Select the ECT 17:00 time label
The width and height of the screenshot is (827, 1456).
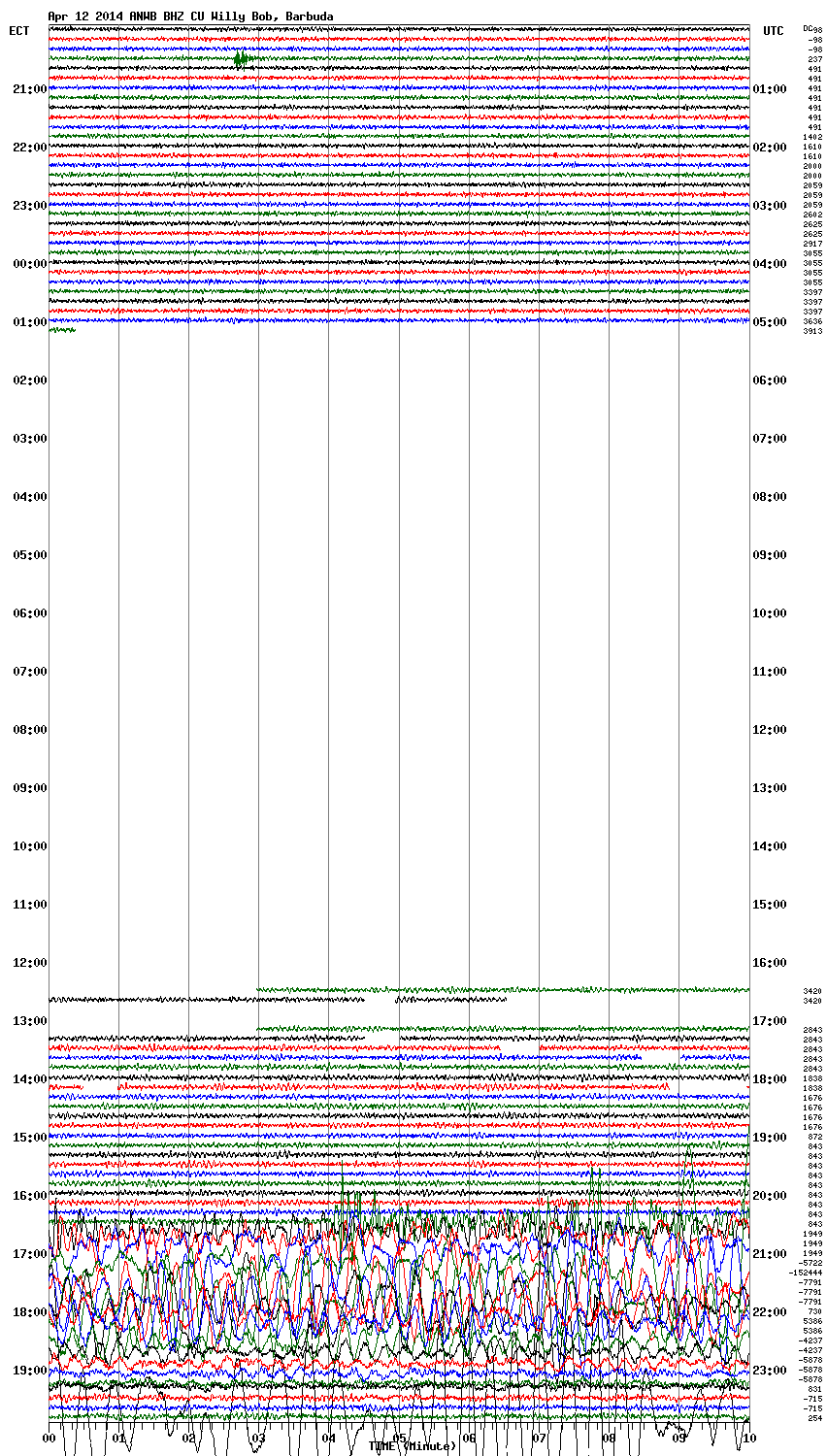coord(30,1254)
